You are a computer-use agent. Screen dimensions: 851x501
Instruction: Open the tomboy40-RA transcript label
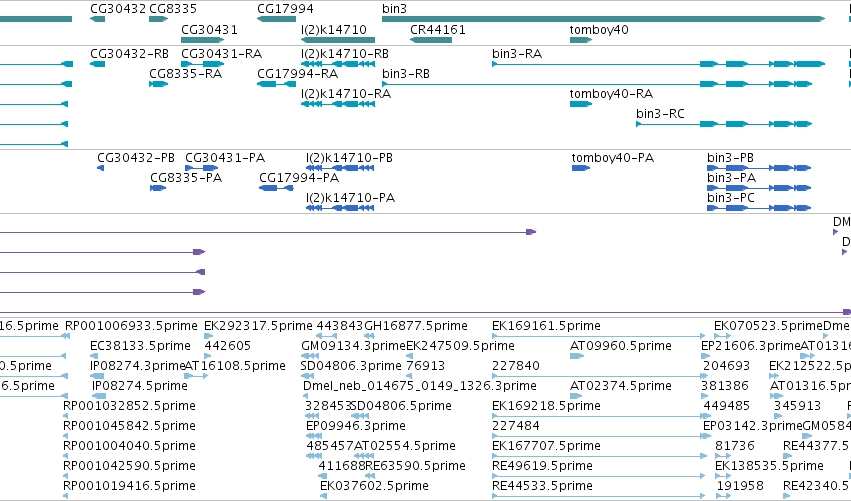point(611,93)
